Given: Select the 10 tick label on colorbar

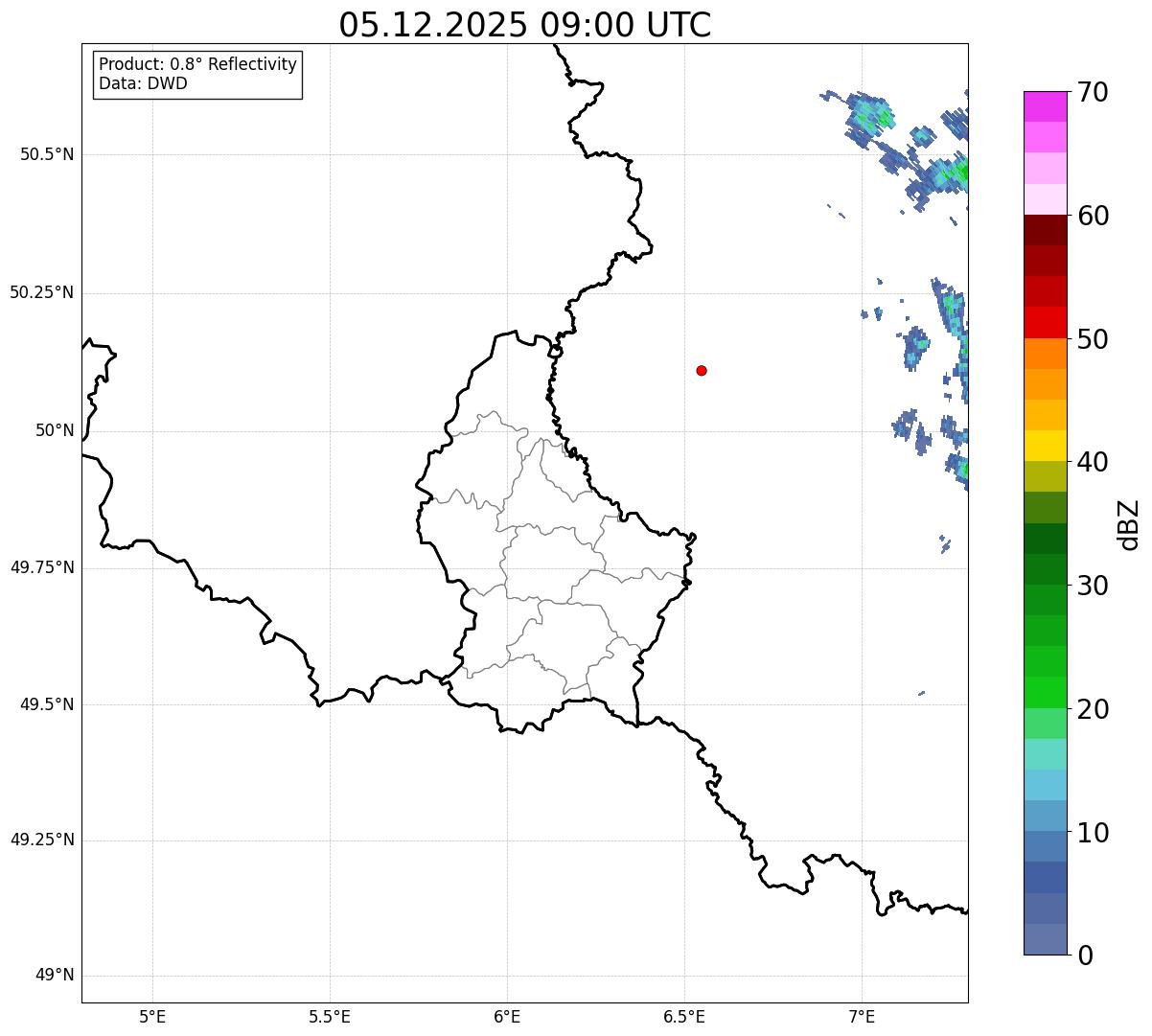Looking at the screenshot, I should click(x=1093, y=832).
